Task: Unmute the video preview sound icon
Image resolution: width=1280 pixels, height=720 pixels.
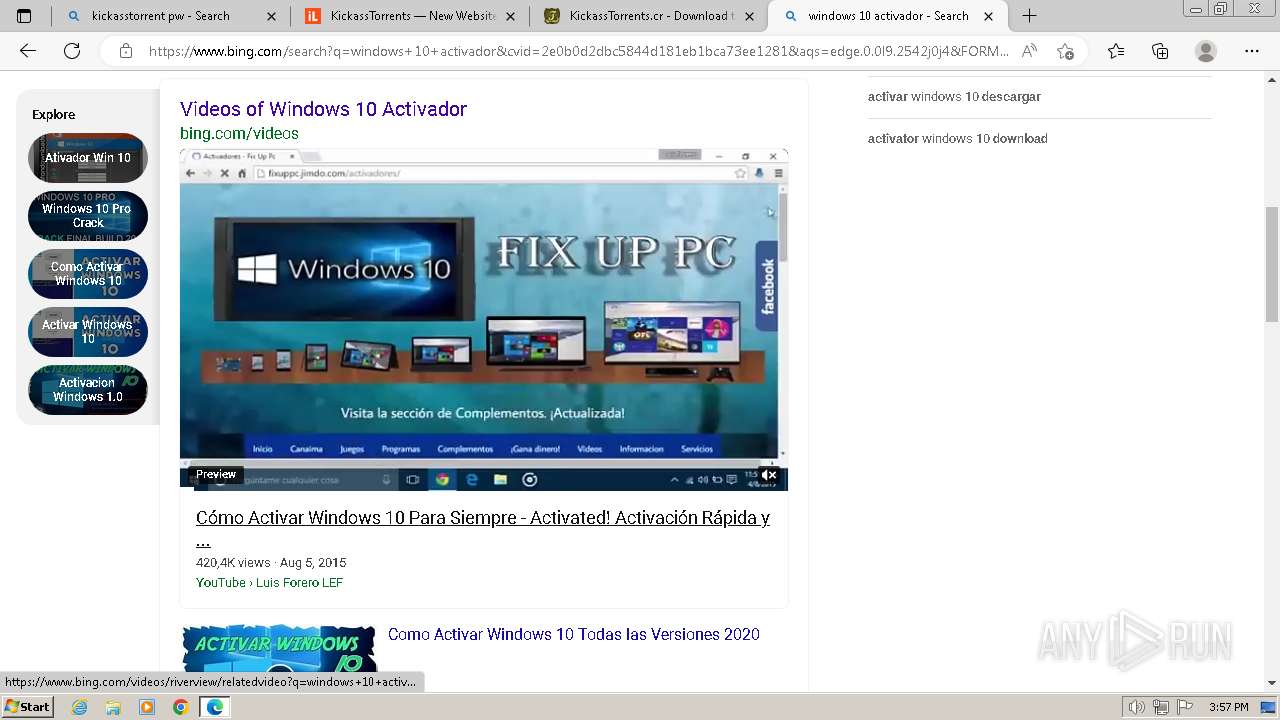Action: click(x=768, y=475)
